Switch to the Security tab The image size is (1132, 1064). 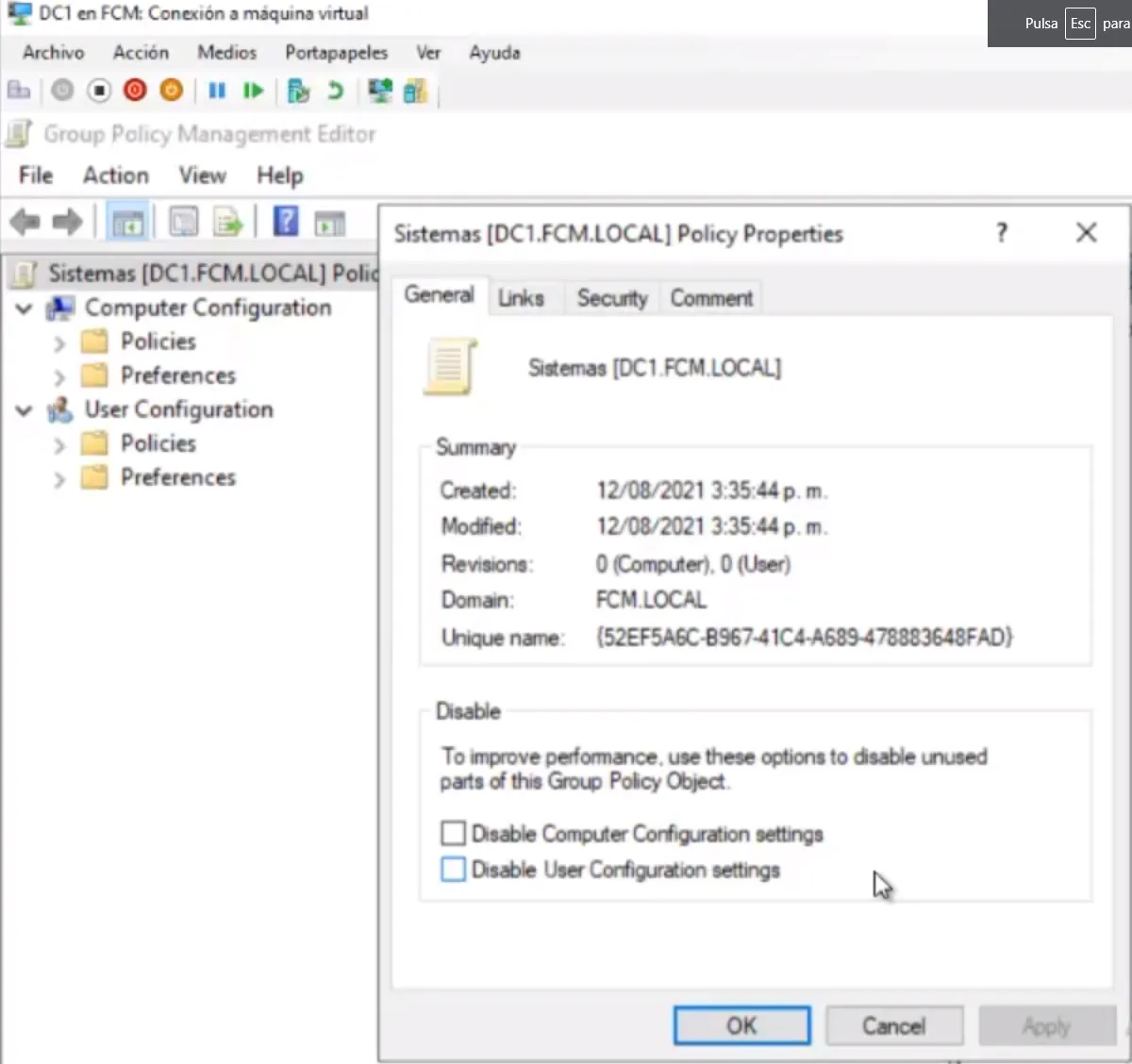tap(611, 298)
